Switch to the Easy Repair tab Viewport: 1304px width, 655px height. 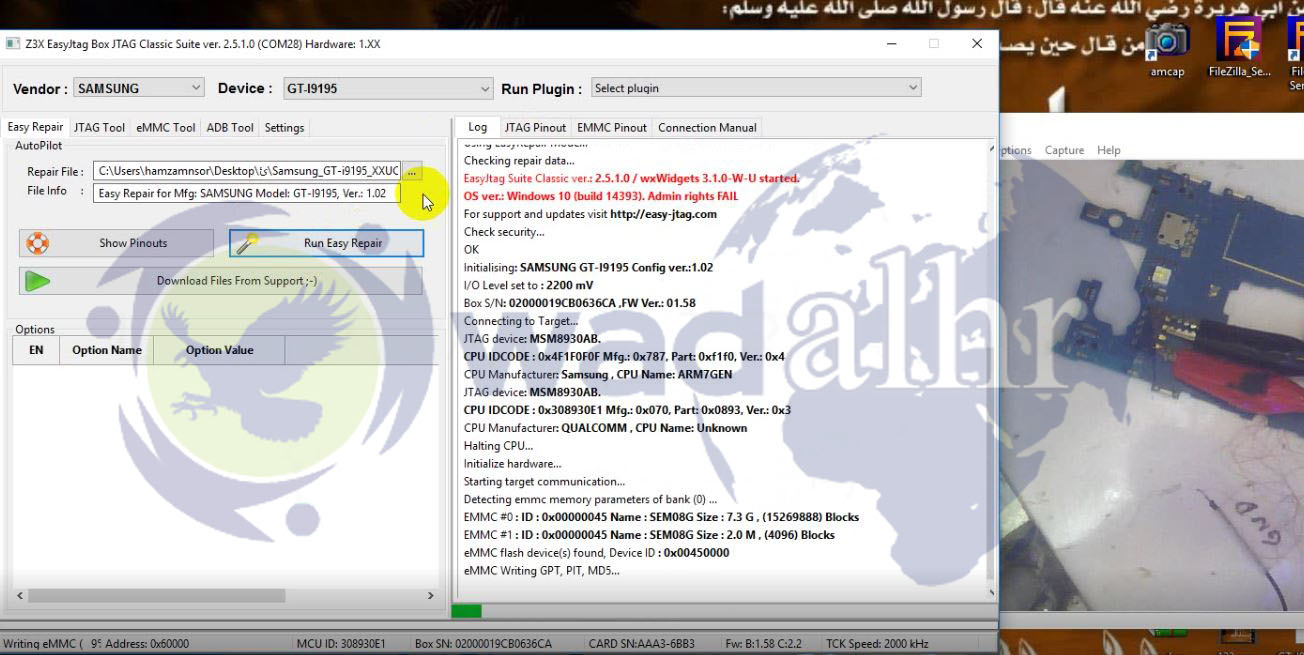pyautogui.click(x=35, y=127)
